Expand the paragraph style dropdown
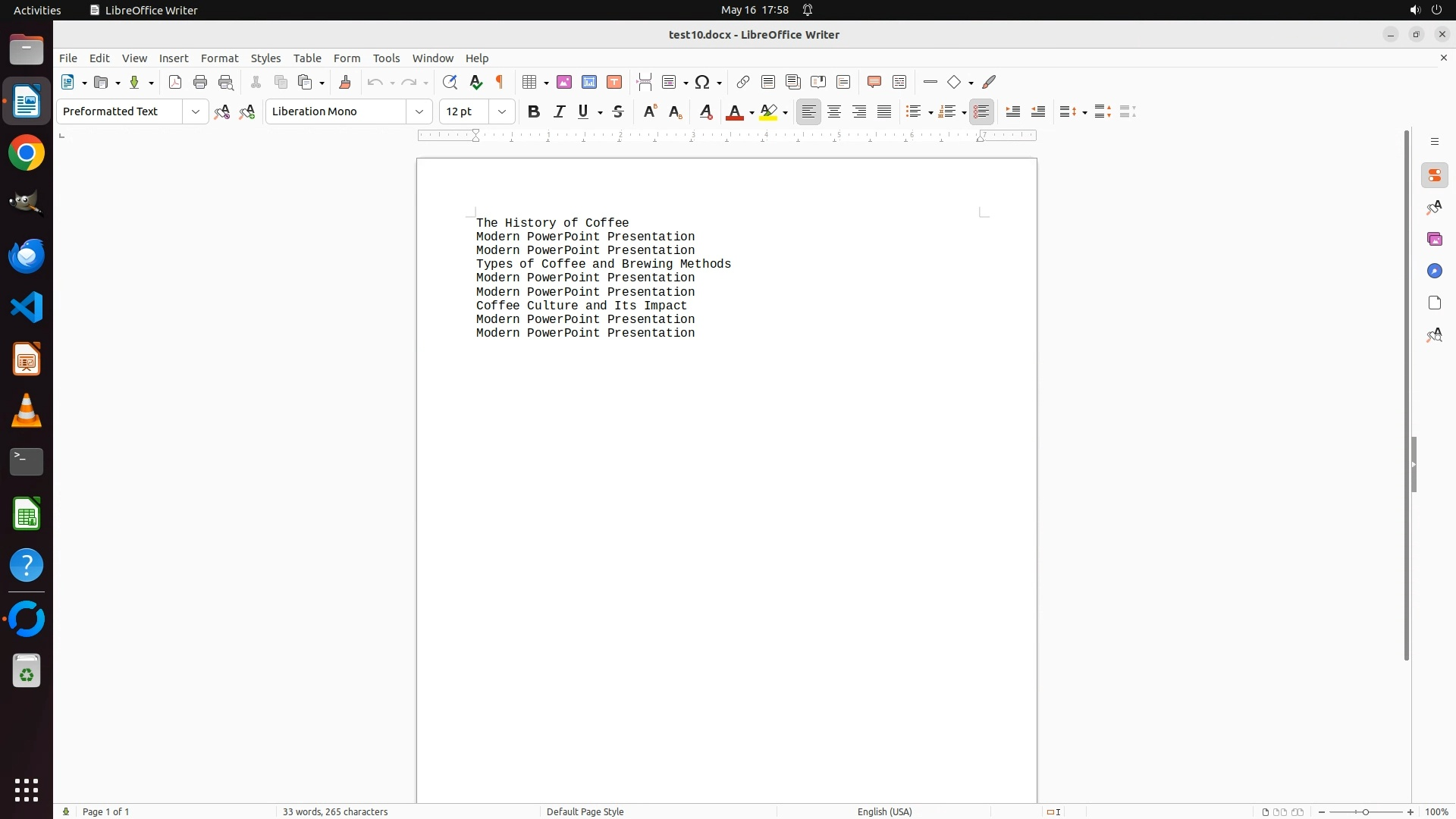1456x819 pixels. [196, 112]
